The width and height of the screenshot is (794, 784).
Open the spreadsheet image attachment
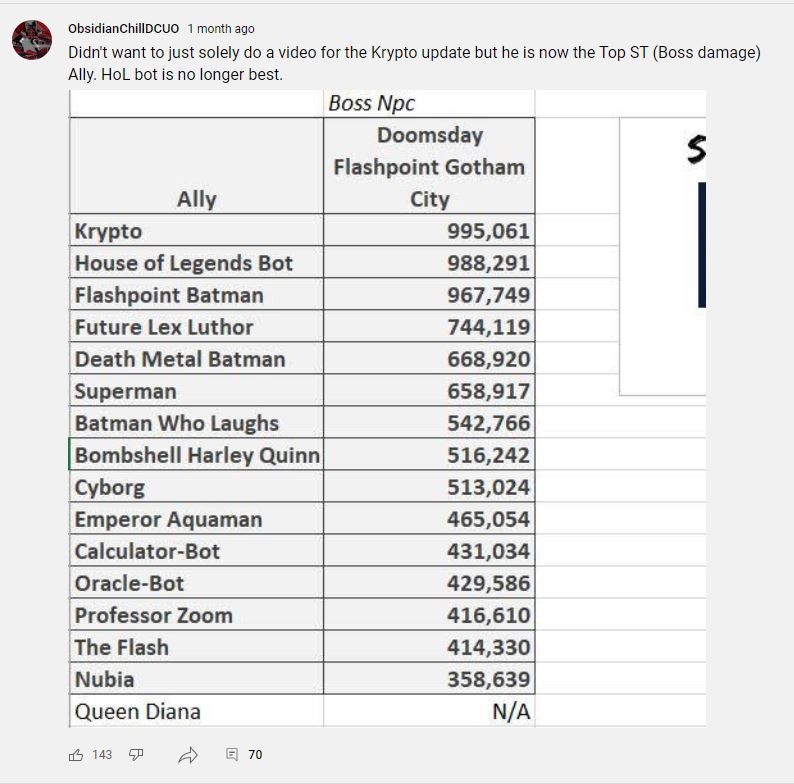pos(387,409)
